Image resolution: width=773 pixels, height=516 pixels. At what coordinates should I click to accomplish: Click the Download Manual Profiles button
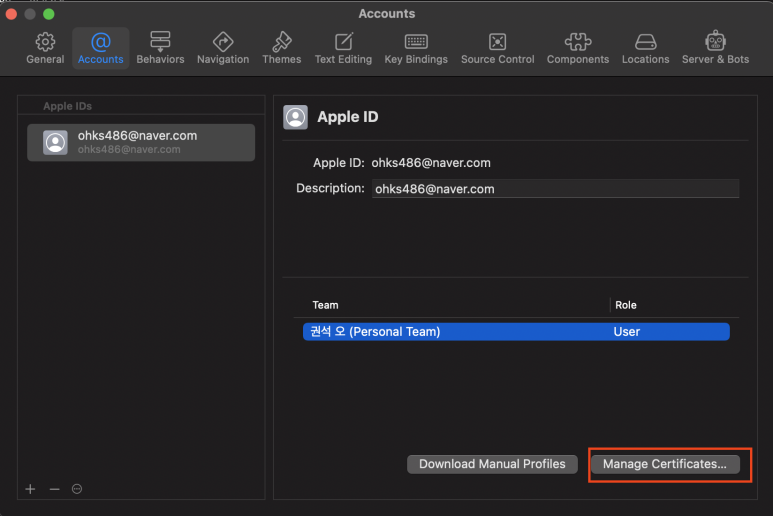(x=492, y=464)
